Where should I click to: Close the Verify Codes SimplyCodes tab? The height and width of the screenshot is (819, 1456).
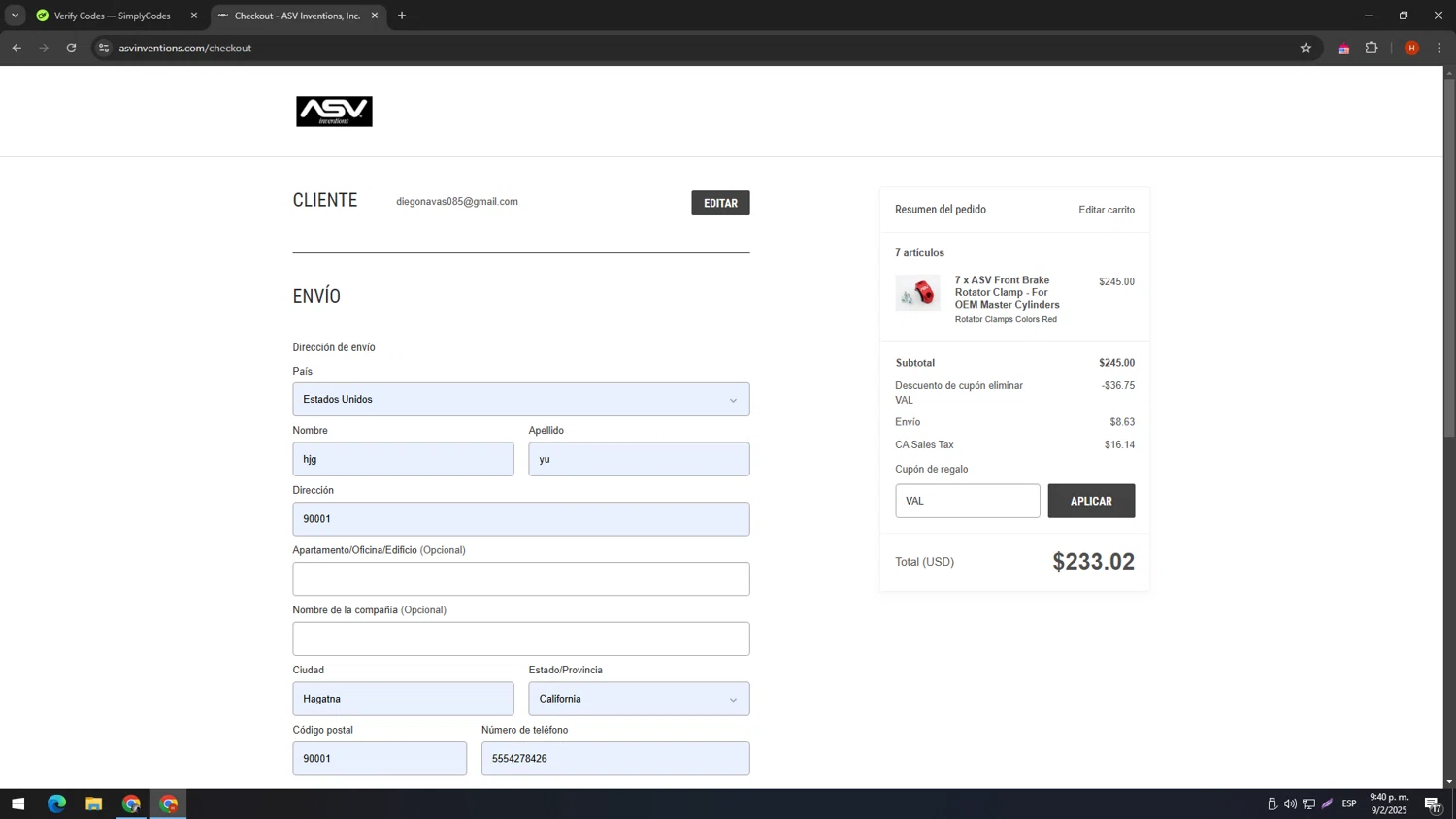point(193,16)
